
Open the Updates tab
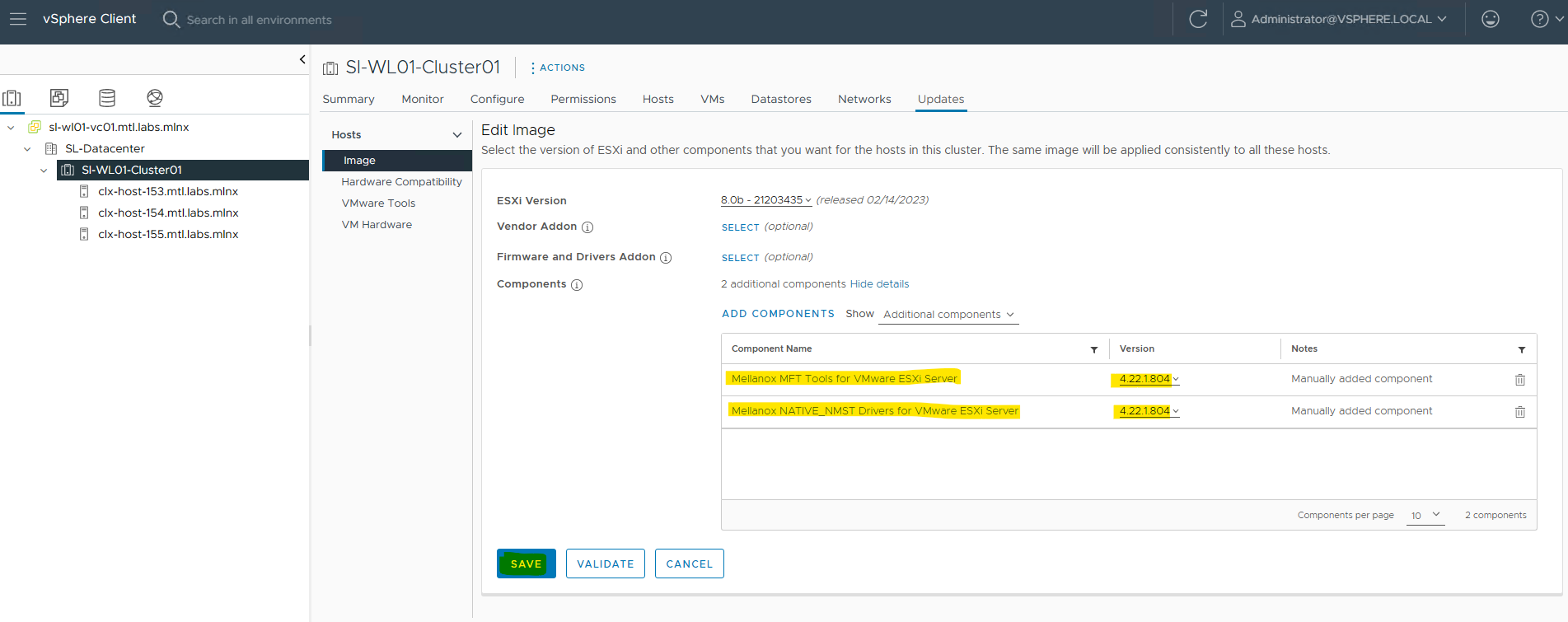click(941, 99)
